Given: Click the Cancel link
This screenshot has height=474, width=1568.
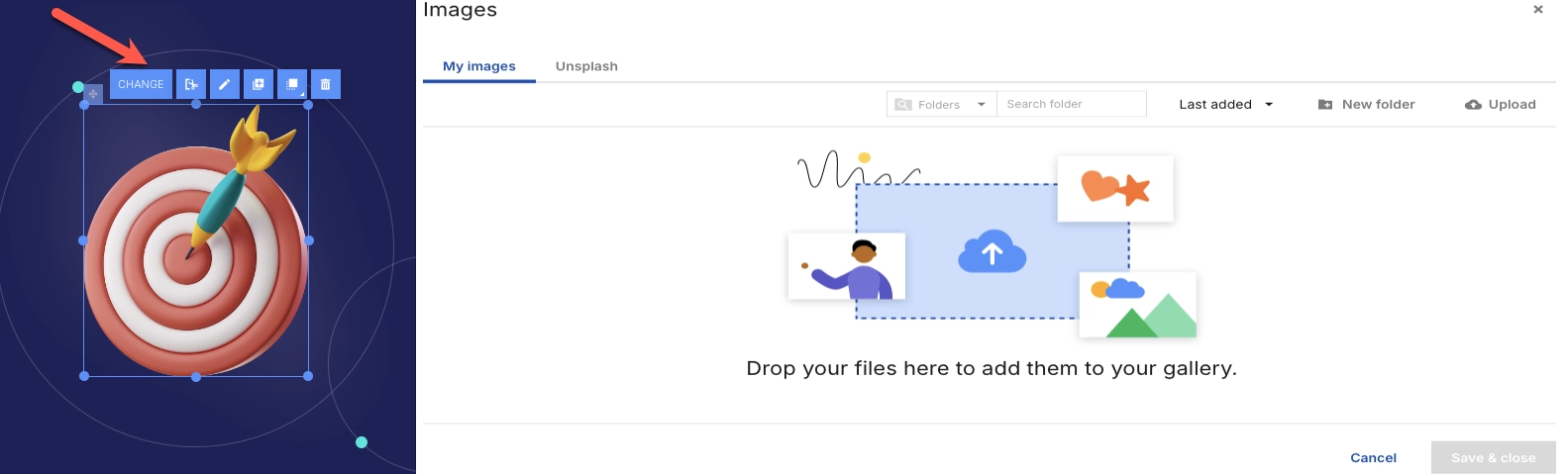Looking at the screenshot, I should (1373, 457).
